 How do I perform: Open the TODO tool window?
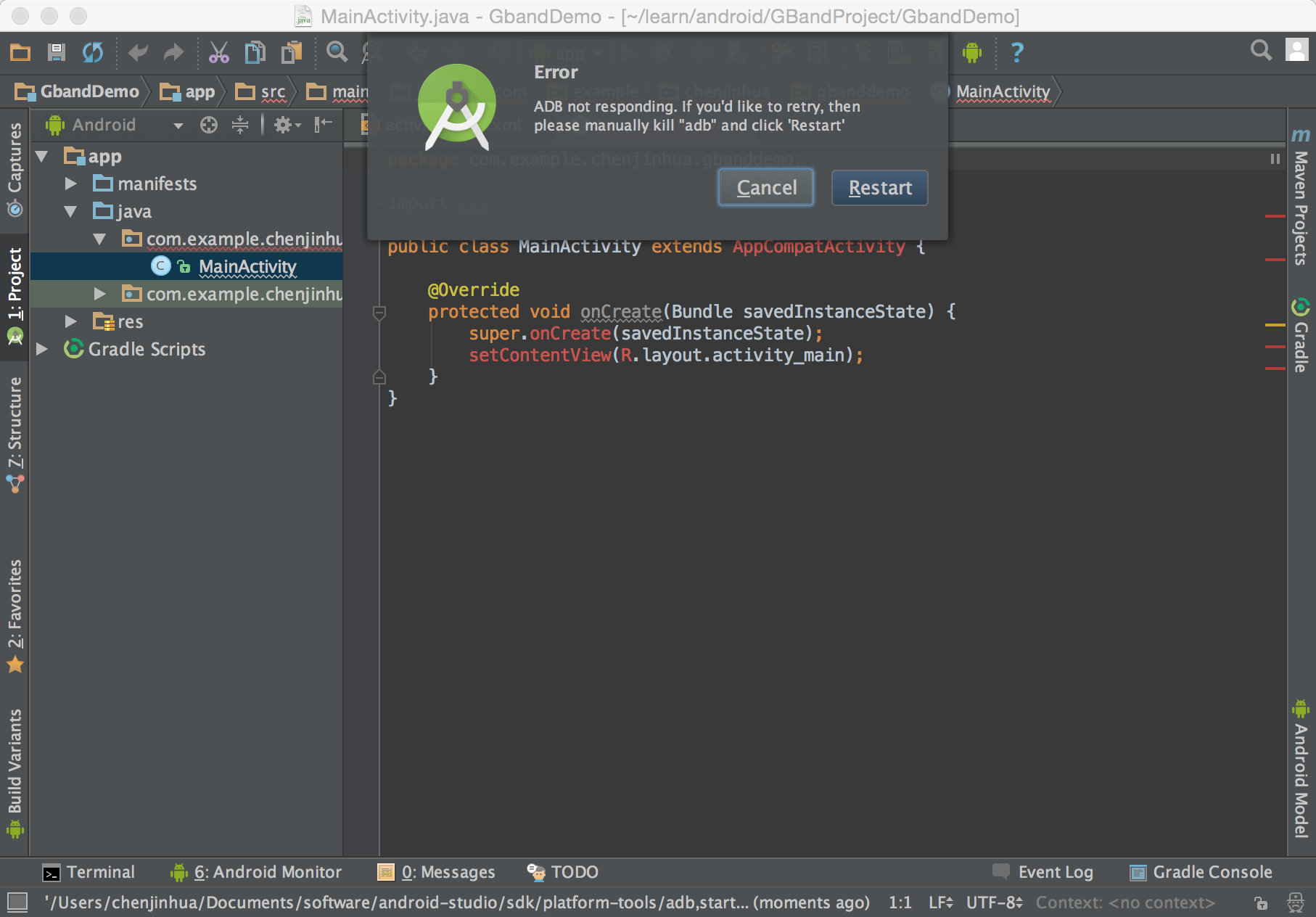point(562,872)
